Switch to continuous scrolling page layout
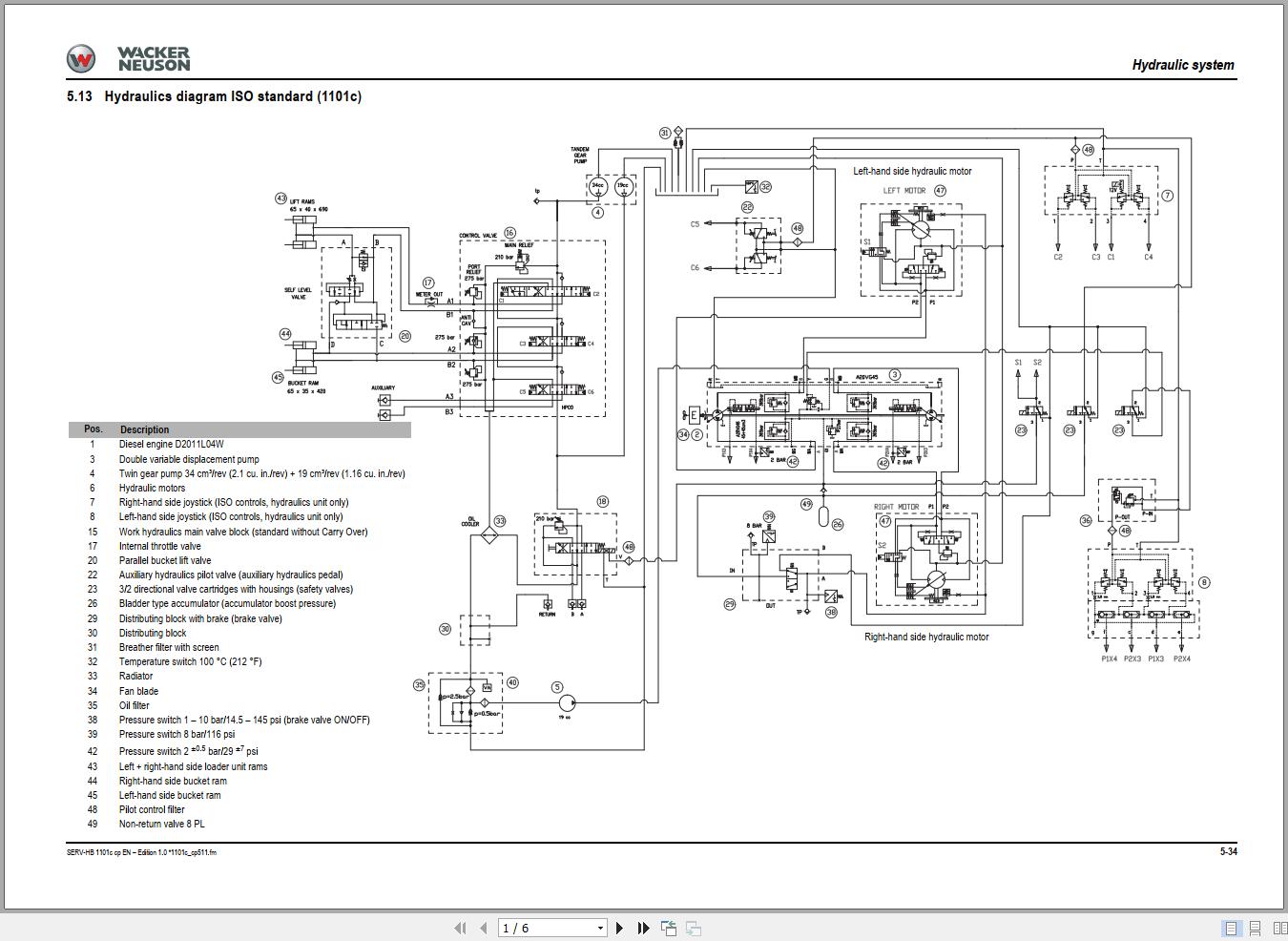The image size is (1288, 941). 1255,927
